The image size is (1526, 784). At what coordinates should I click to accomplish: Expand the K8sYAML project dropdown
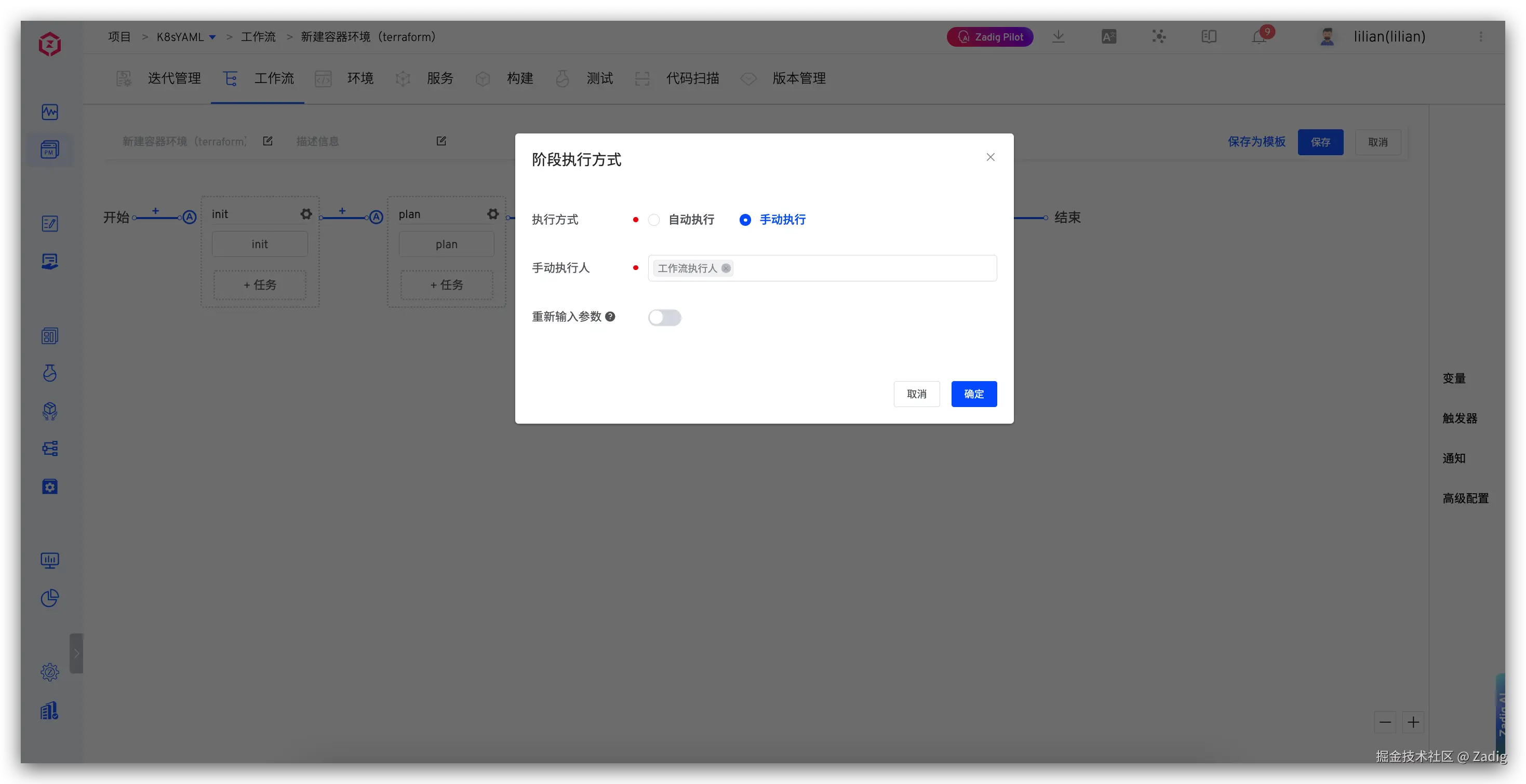pos(212,37)
